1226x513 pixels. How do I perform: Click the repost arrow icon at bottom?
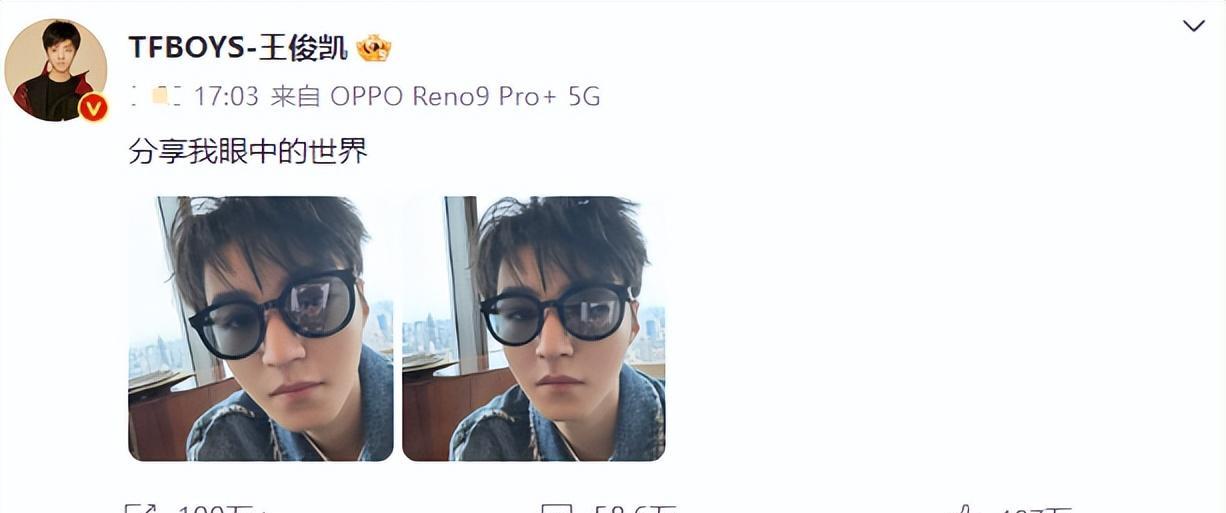click(x=138, y=509)
